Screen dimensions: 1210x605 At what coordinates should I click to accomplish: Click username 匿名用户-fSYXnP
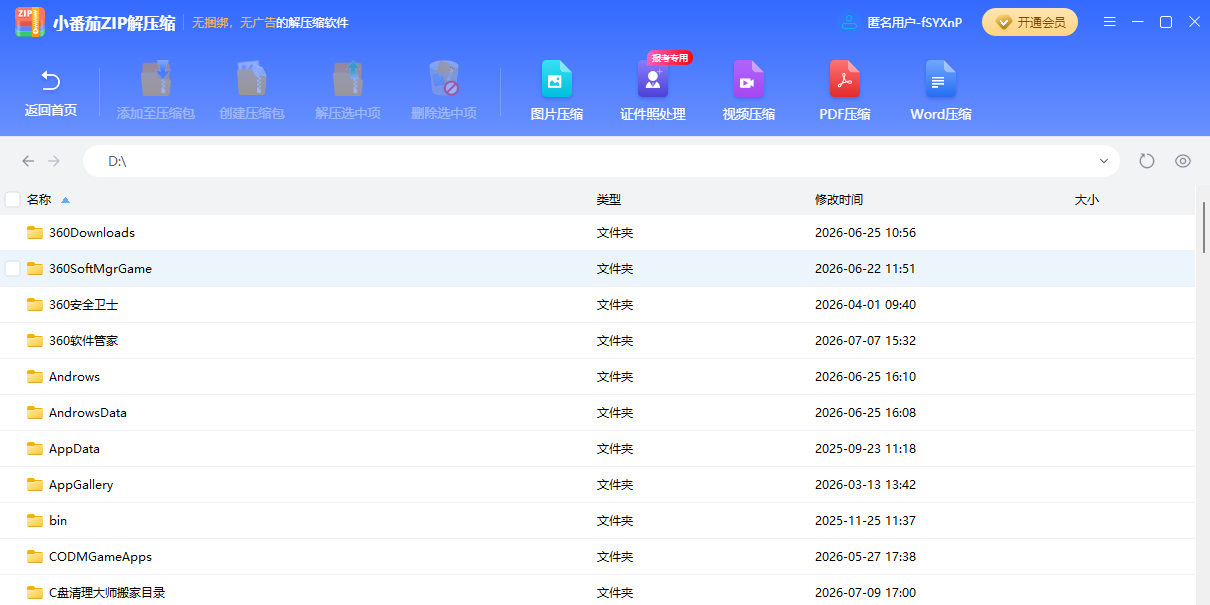[x=914, y=22]
